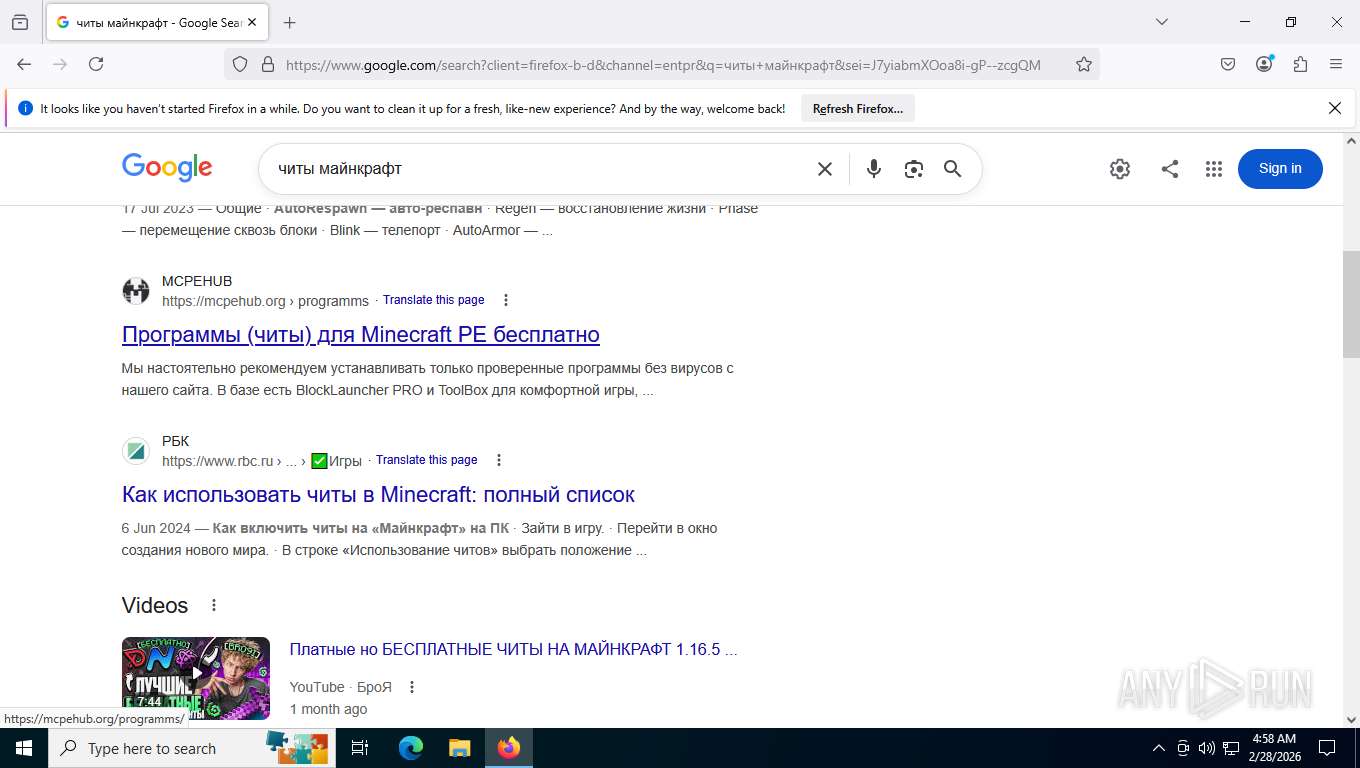Click the Firefox address bar URL
Screen dimensions: 1360x768
(663, 65)
